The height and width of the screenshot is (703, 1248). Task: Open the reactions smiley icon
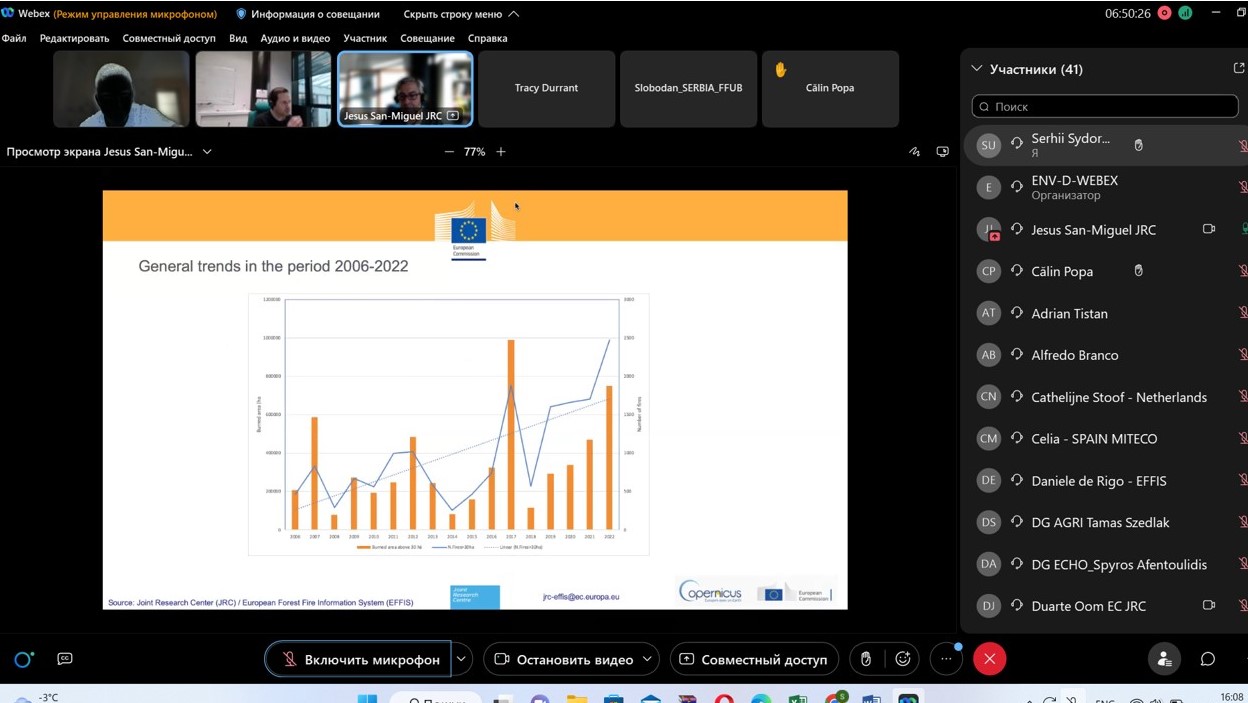[903, 659]
